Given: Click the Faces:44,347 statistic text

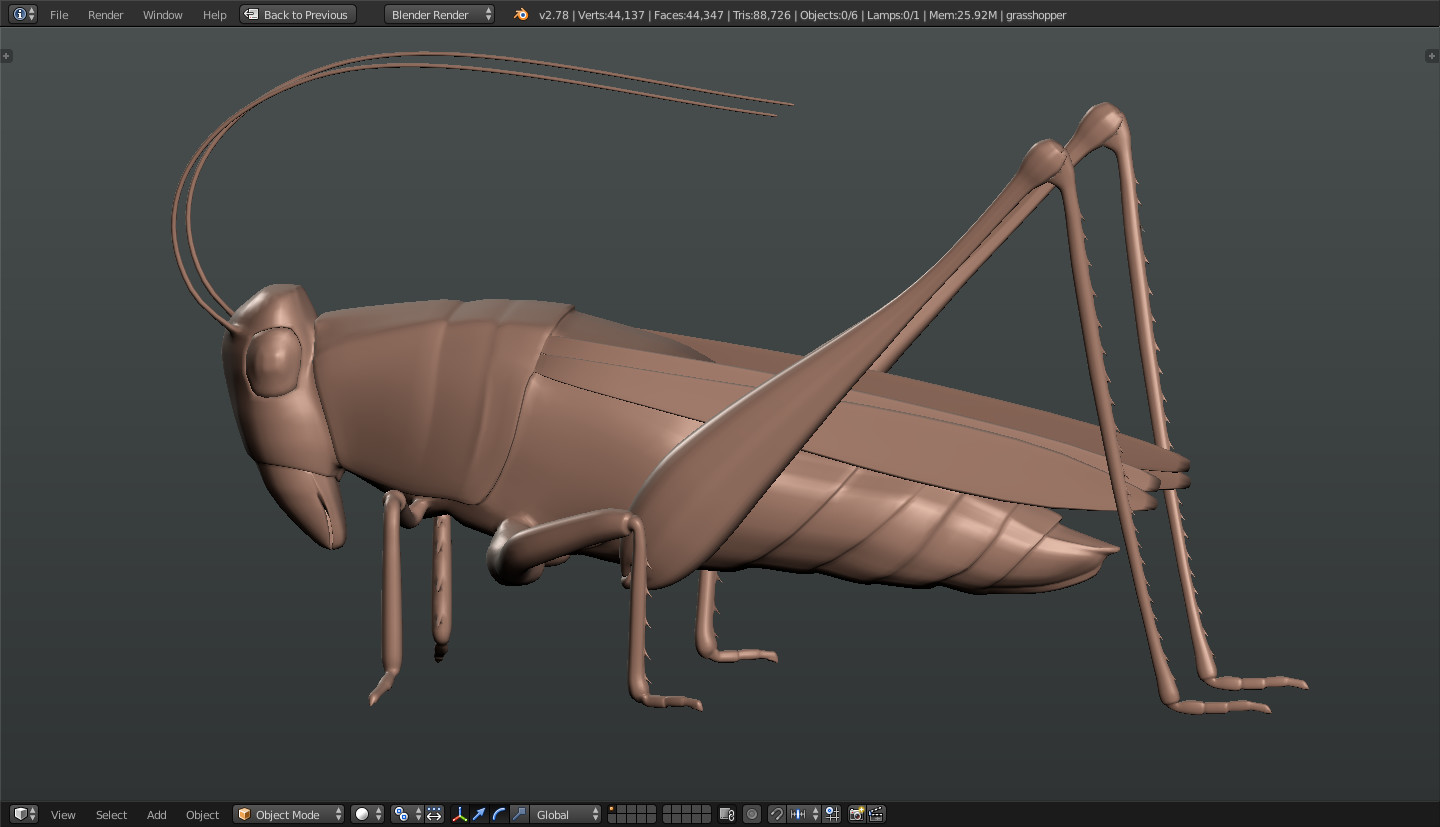Looking at the screenshot, I should [x=688, y=15].
